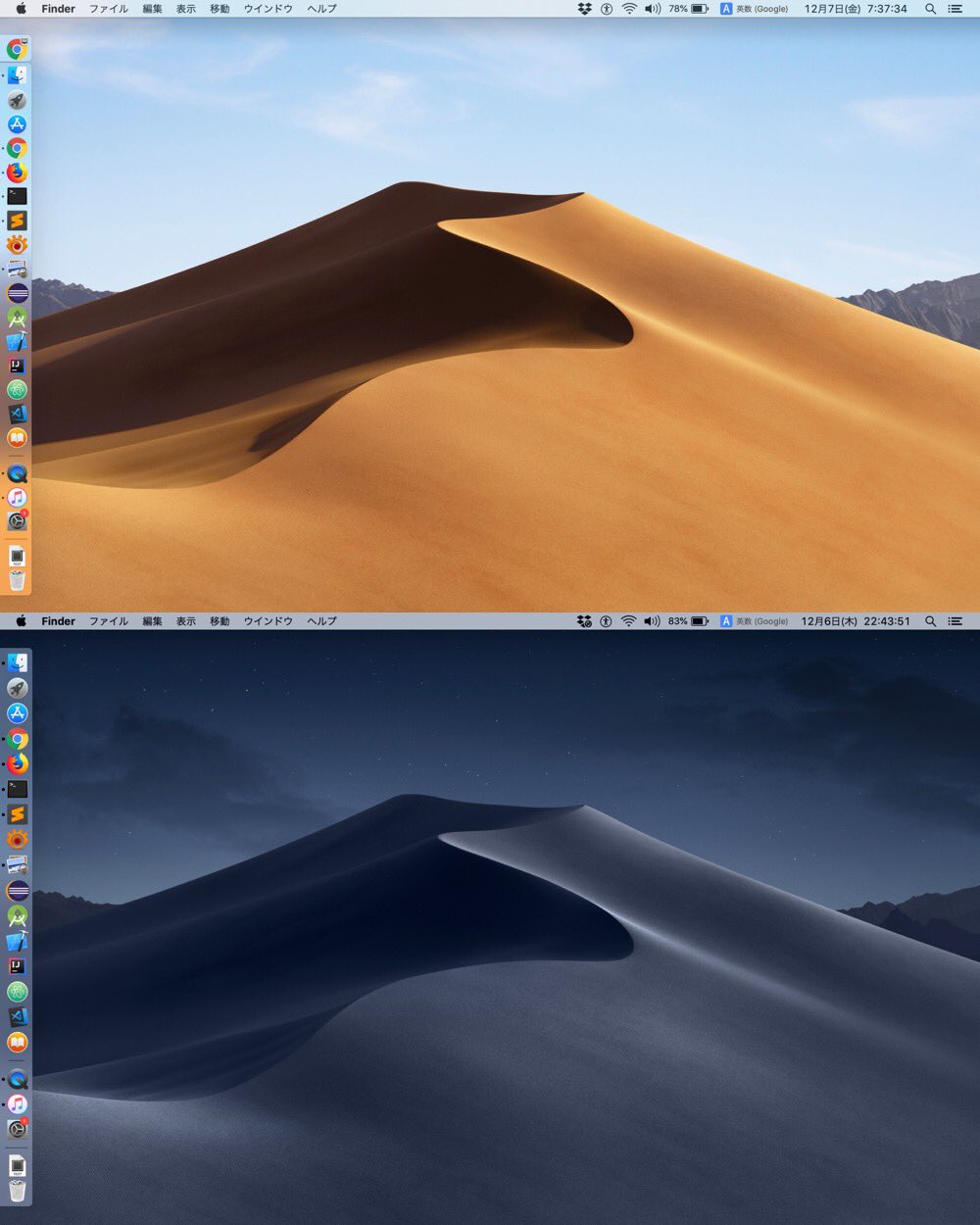Click the 83% battery status indicator

coord(689,621)
